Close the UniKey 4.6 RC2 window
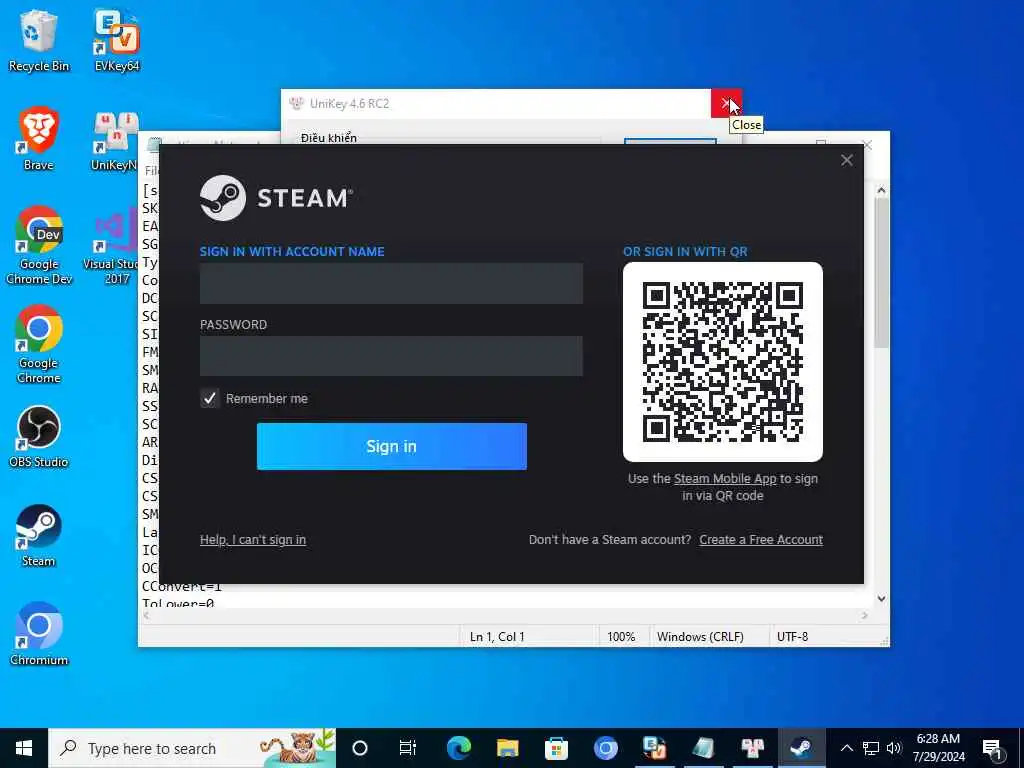Viewport: 1024px width, 768px height. pyautogui.click(x=726, y=103)
